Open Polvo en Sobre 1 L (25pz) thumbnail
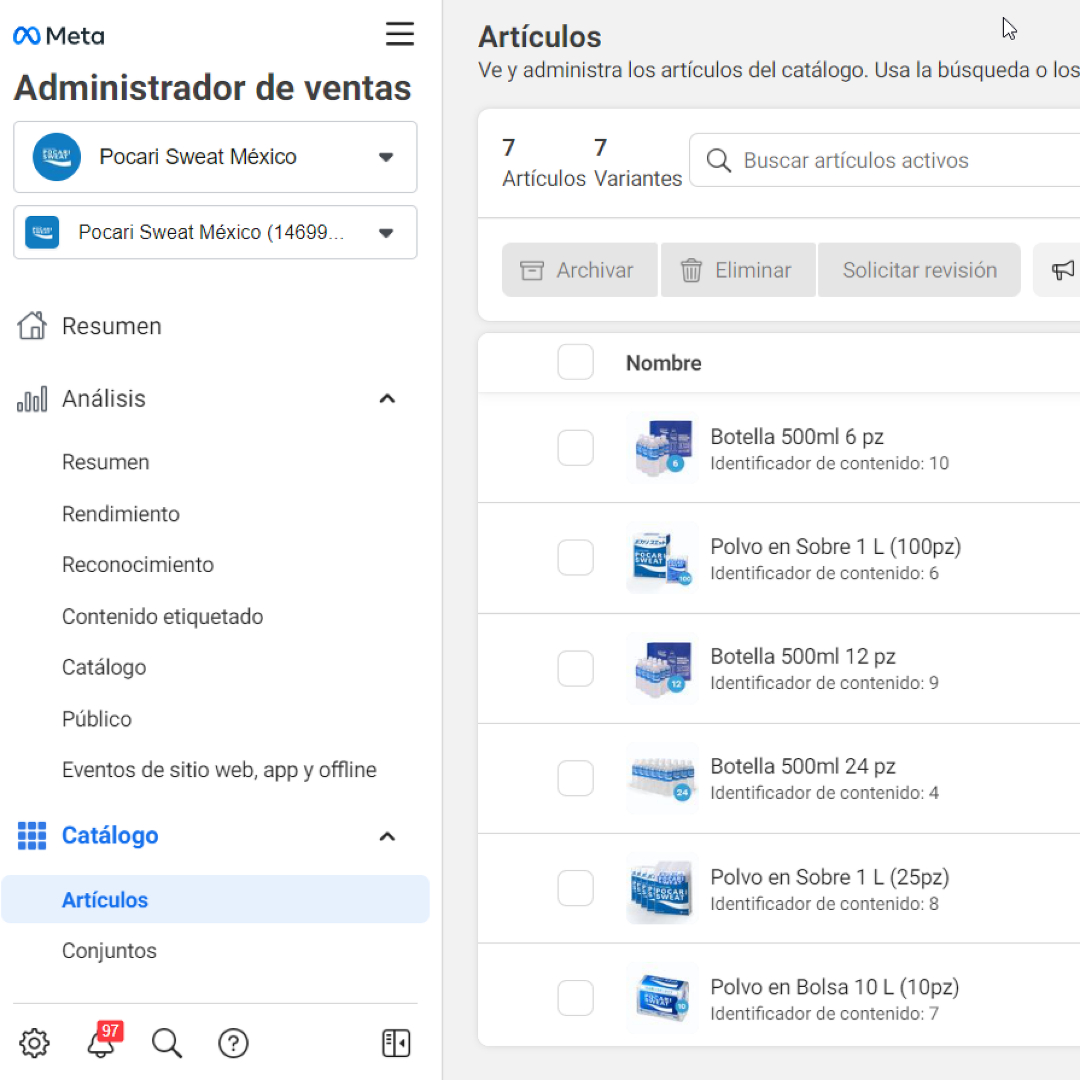 pos(662,889)
